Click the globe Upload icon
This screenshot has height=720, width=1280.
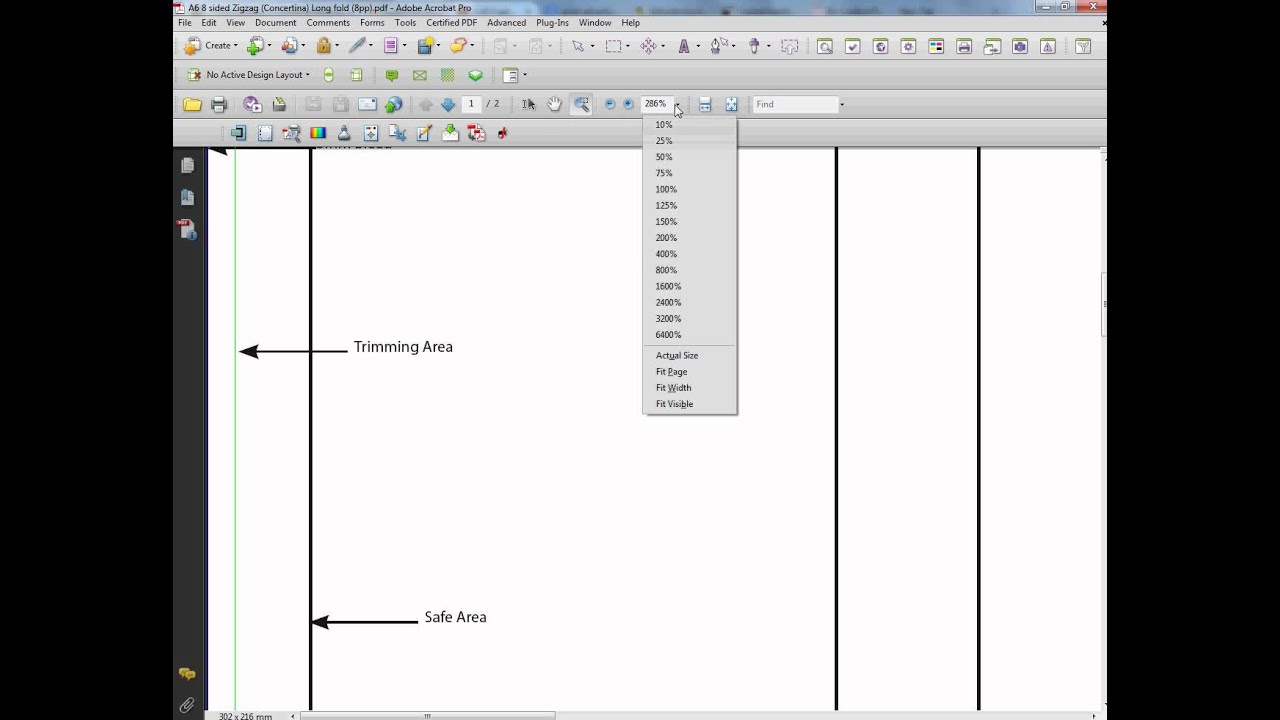pyautogui.click(x=393, y=104)
